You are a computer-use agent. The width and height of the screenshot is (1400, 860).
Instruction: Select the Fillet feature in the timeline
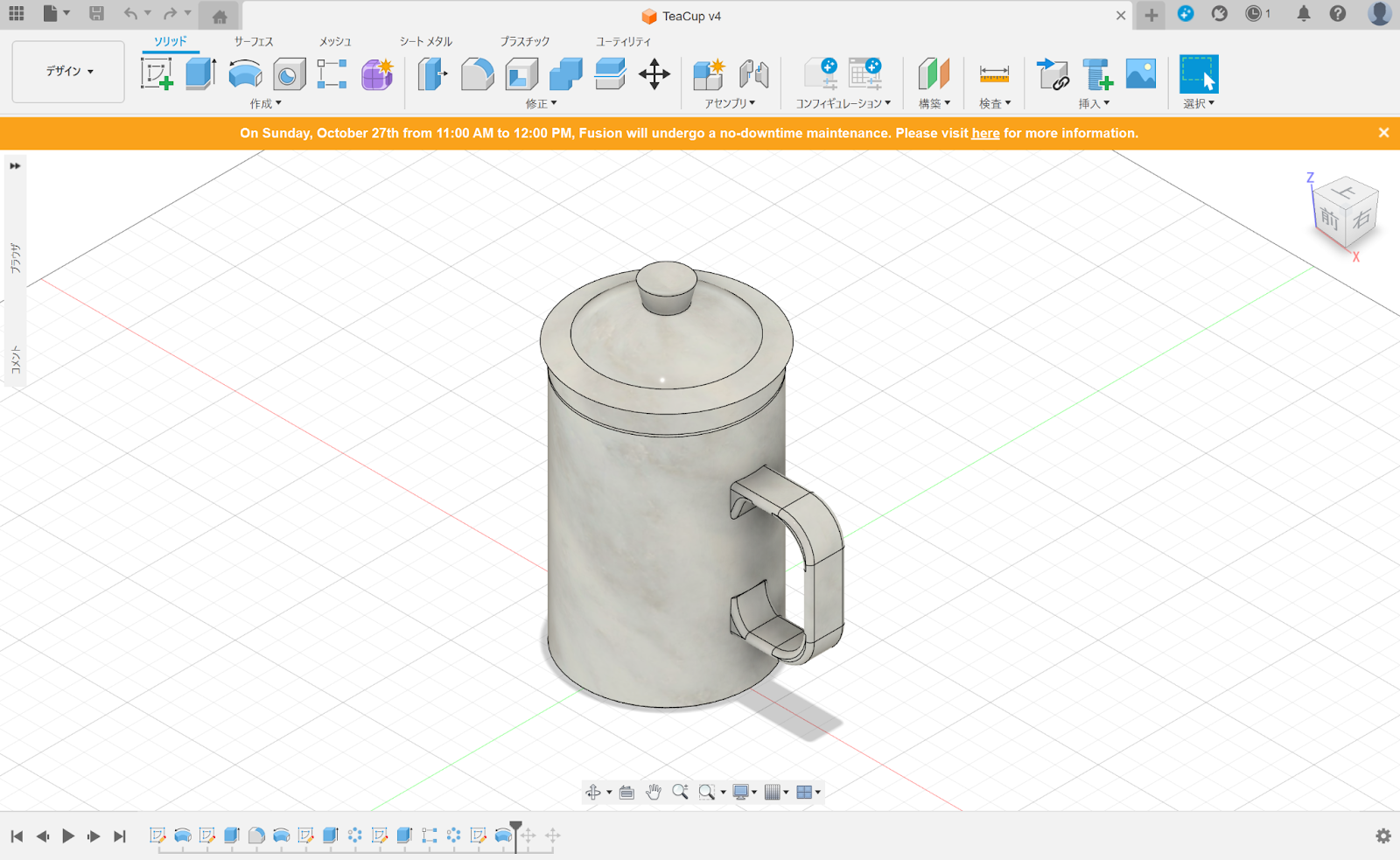(256, 836)
